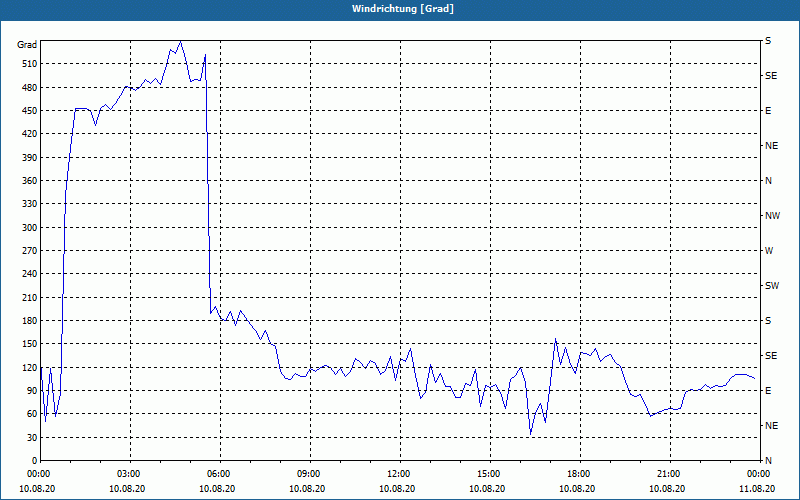Screen dimensions: 800x500
Task: Click the 15:00 time label
Action: point(487,473)
